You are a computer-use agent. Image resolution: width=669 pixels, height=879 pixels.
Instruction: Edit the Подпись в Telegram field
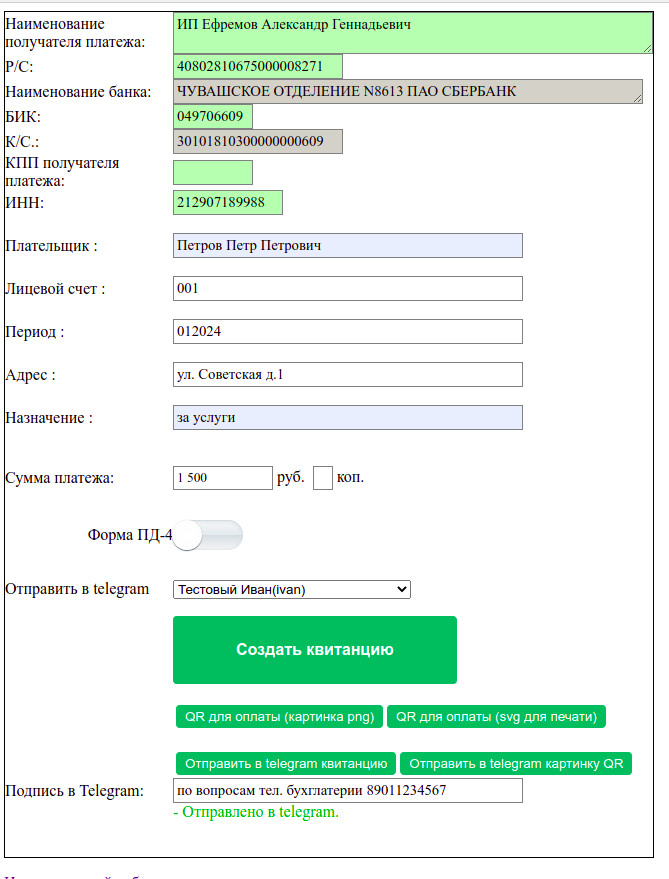coord(347,790)
